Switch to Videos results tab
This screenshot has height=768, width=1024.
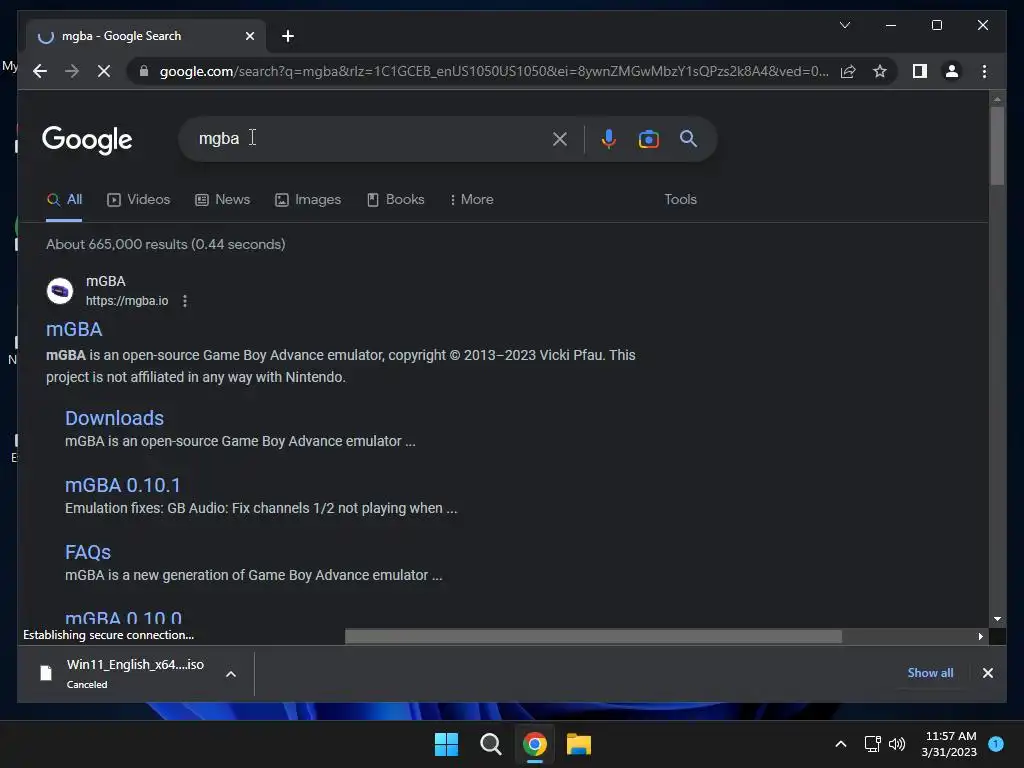tap(138, 199)
